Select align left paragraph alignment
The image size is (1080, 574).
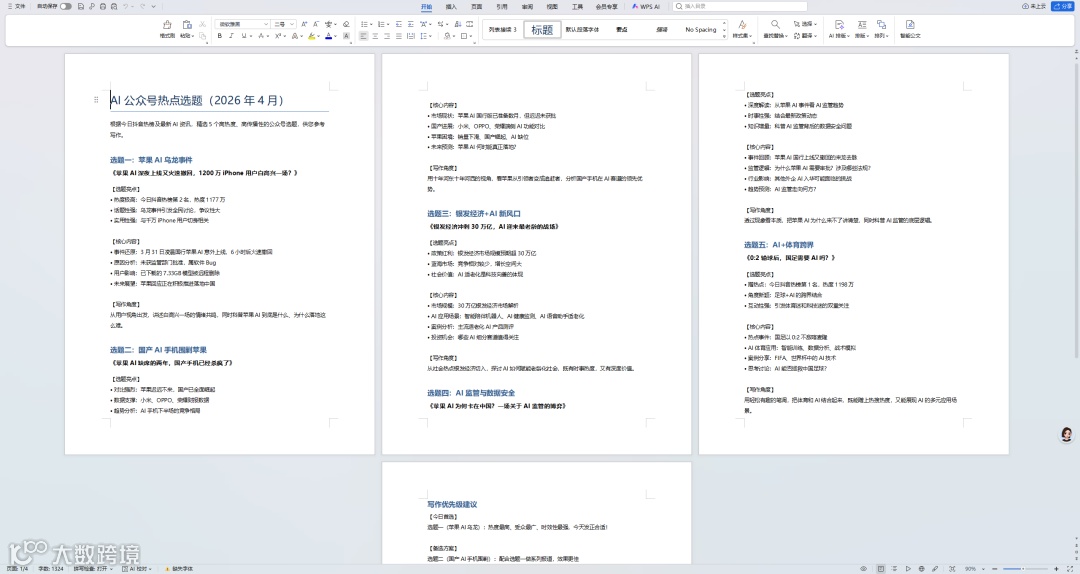pos(364,36)
